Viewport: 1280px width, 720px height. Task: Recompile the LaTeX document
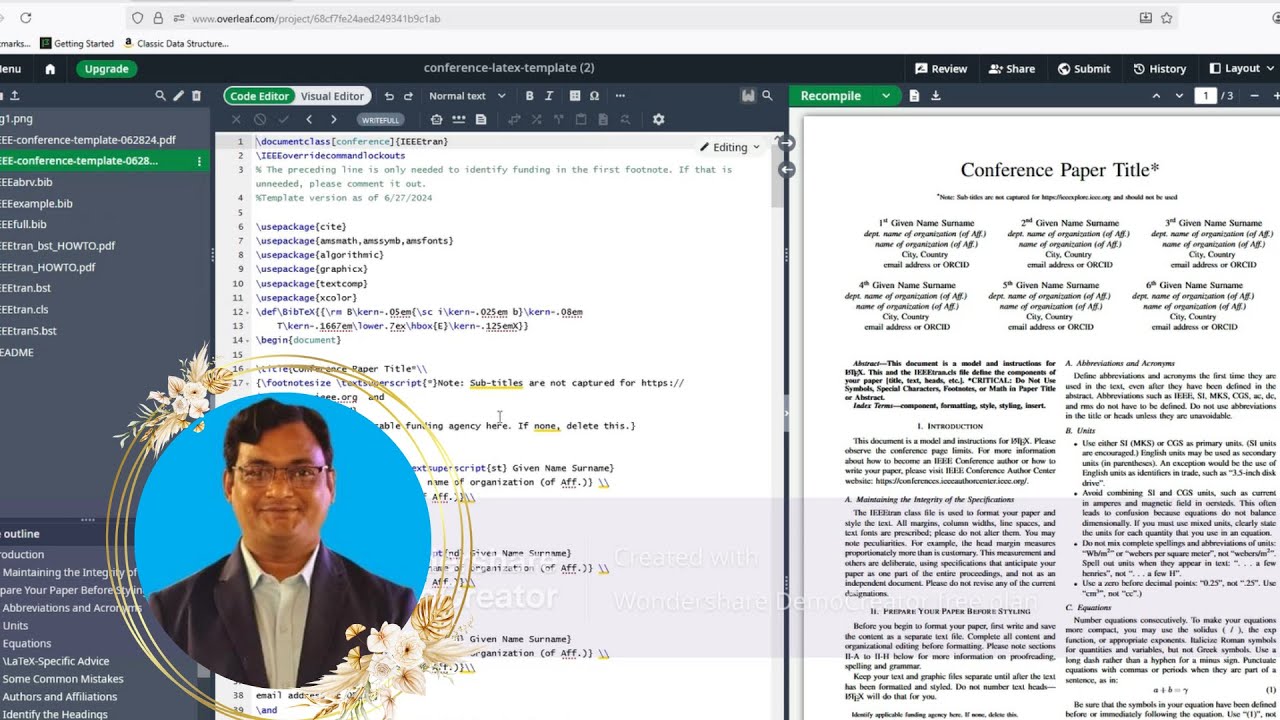coord(831,96)
